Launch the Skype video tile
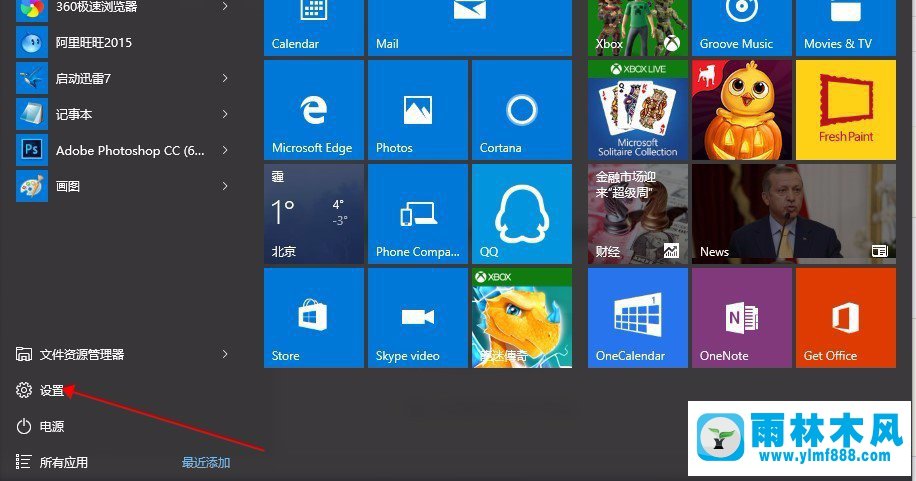Image resolution: width=916 pixels, height=481 pixels. (x=418, y=318)
